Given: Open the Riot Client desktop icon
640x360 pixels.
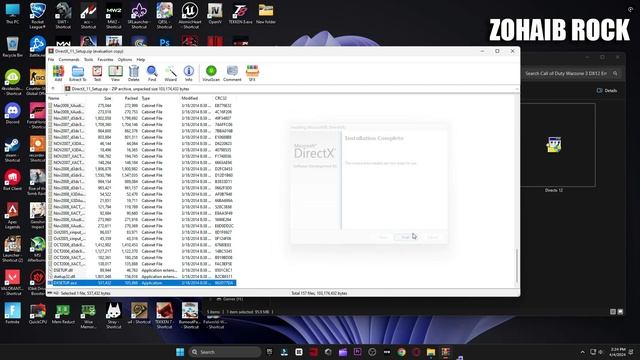Looking at the screenshot, I should coord(13,180).
